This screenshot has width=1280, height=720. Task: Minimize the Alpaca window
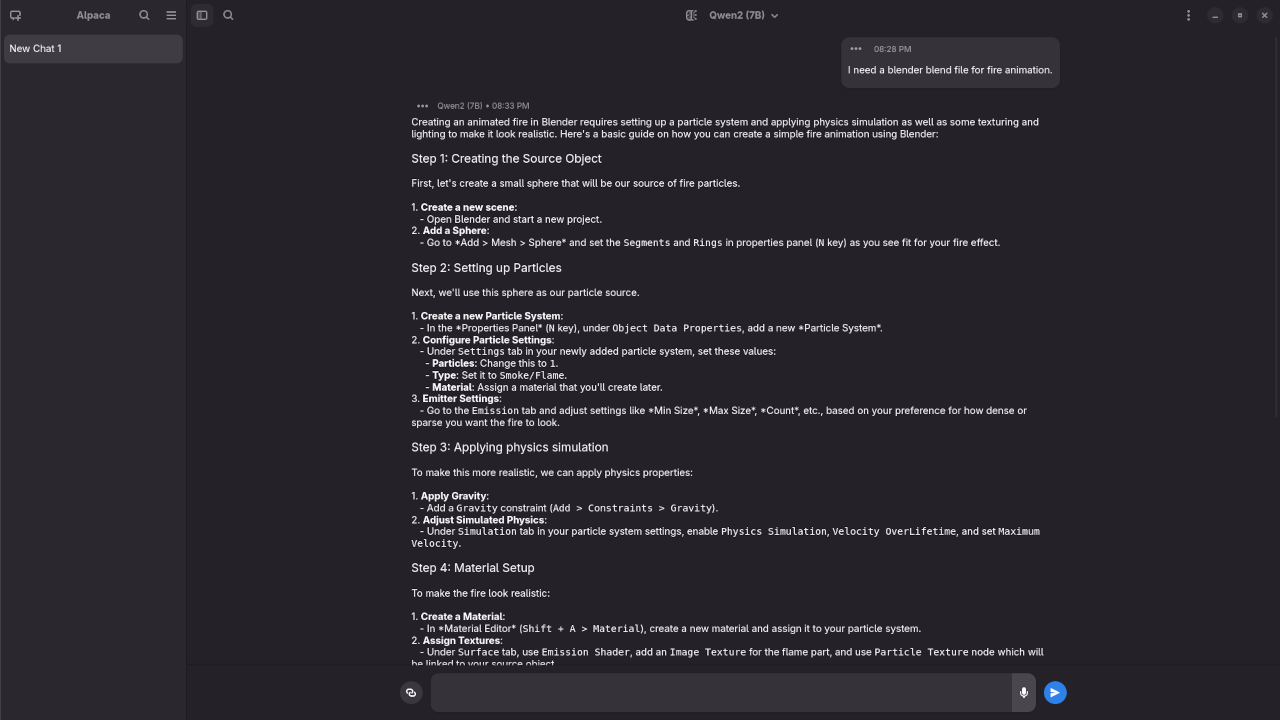point(1215,15)
